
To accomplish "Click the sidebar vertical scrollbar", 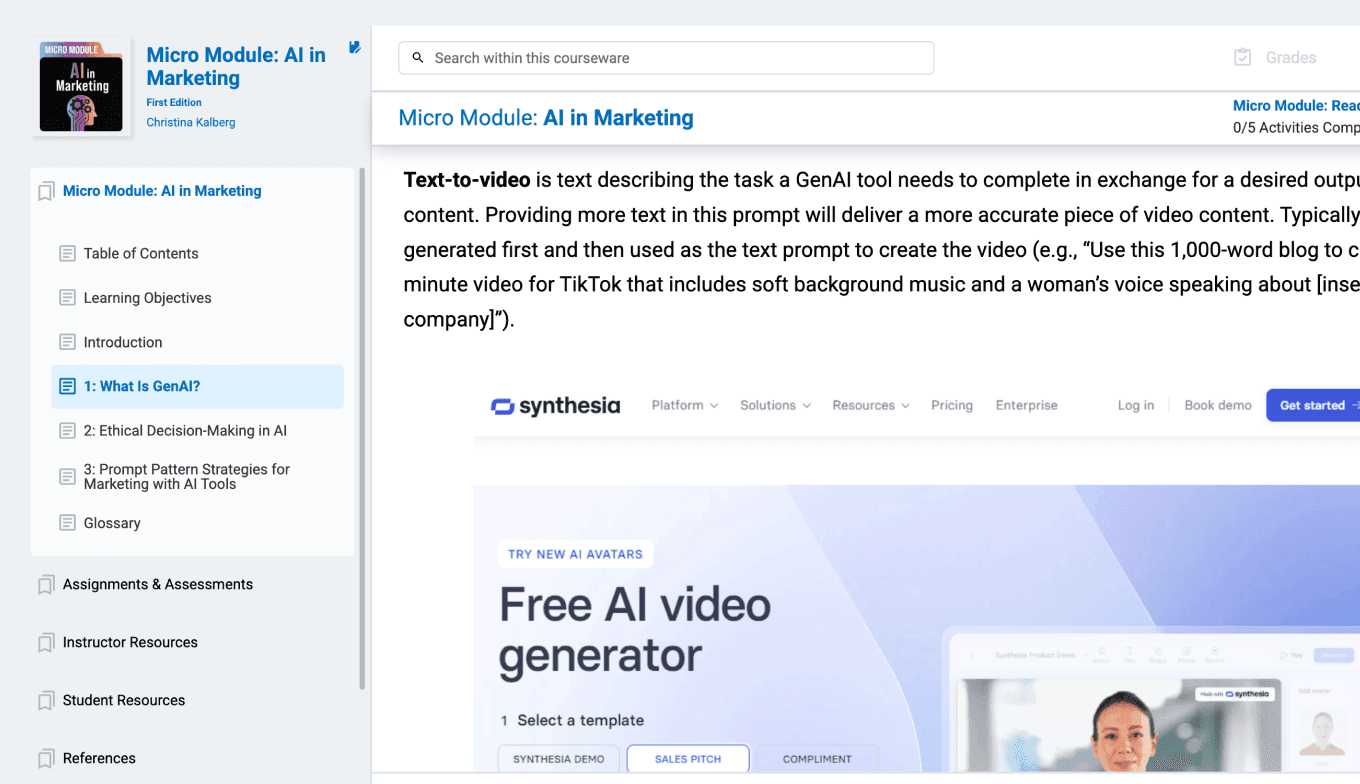I will coord(362,430).
